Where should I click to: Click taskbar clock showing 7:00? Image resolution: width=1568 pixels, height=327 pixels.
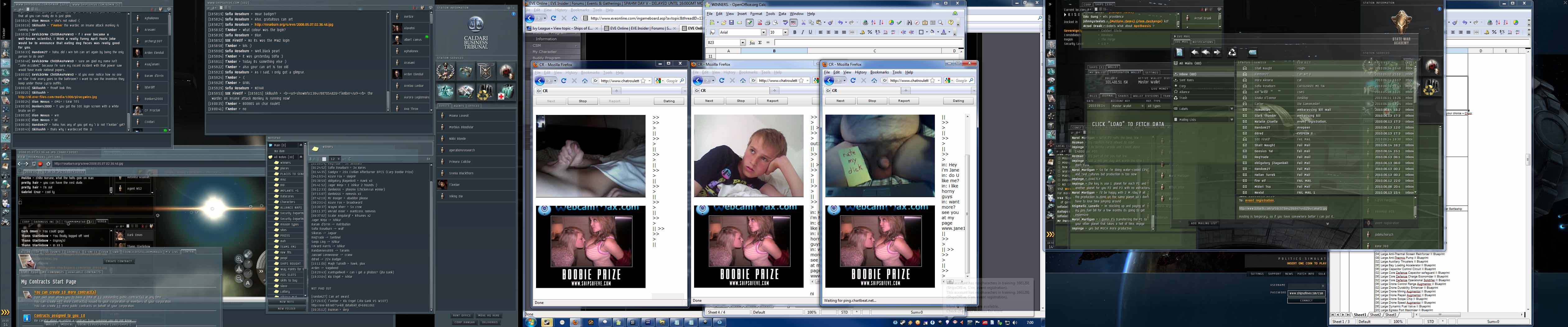(x=1030, y=323)
